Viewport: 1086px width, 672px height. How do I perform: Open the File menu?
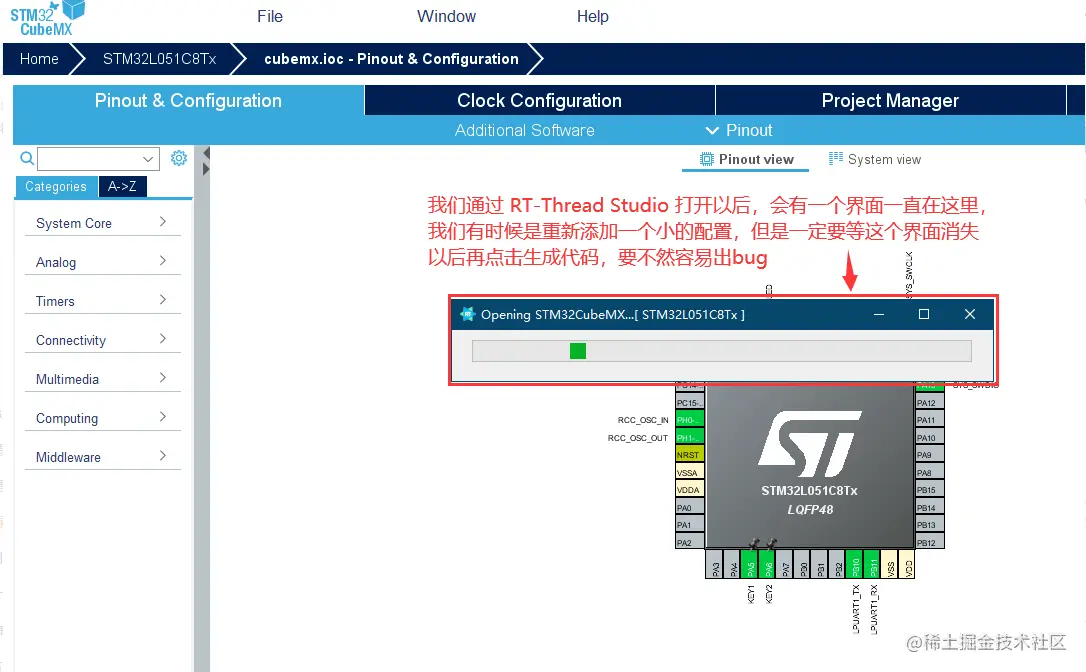coord(269,17)
